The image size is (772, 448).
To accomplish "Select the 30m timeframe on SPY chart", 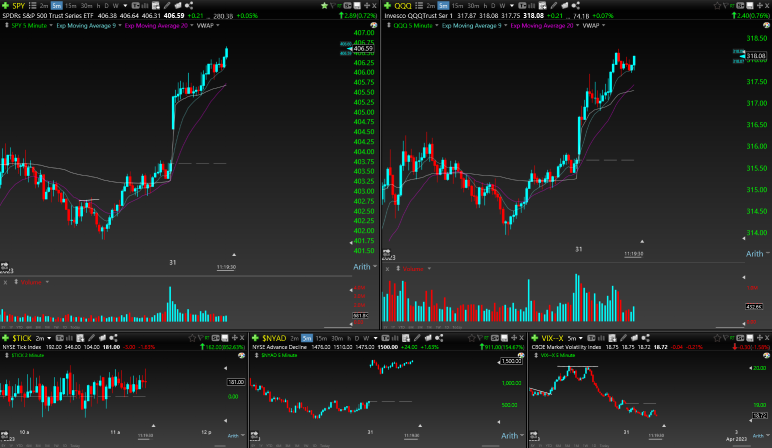I will coord(87,5).
